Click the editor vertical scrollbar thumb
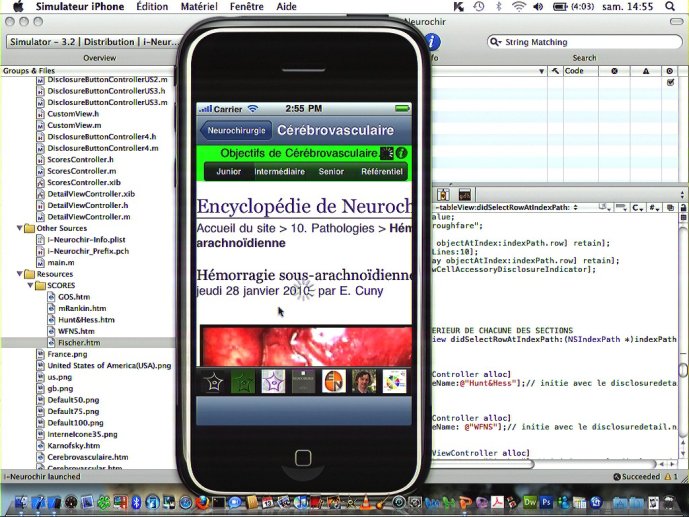689x517 pixels. [683, 369]
